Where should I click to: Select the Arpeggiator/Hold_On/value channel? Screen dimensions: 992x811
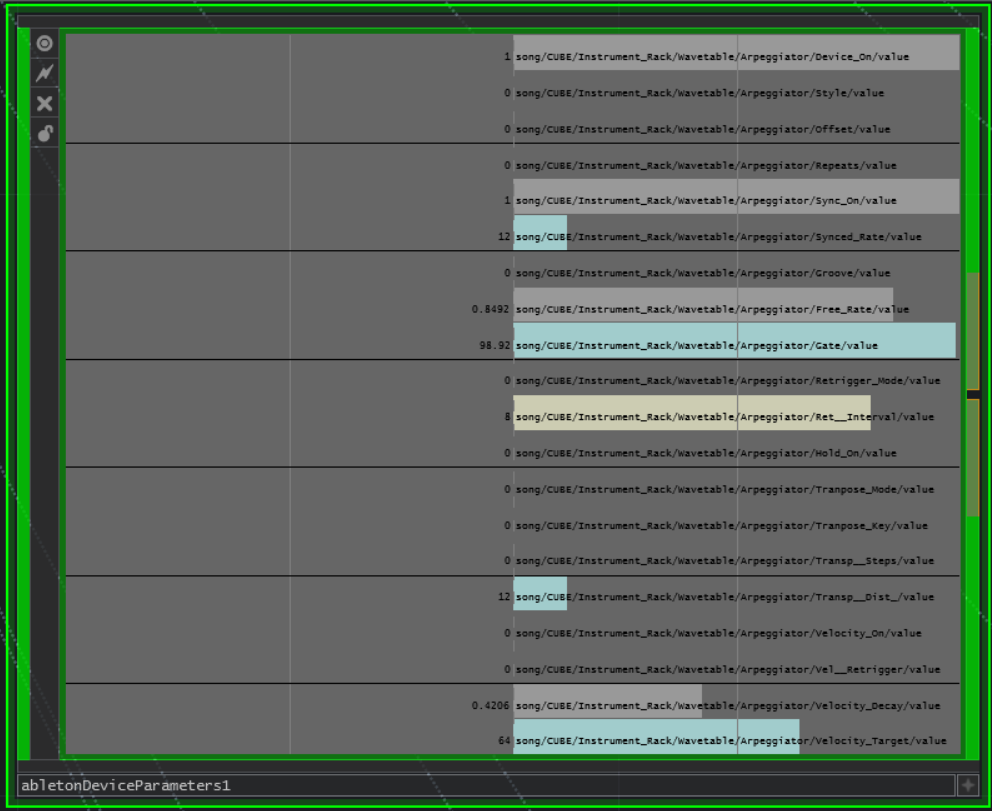[706, 453]
